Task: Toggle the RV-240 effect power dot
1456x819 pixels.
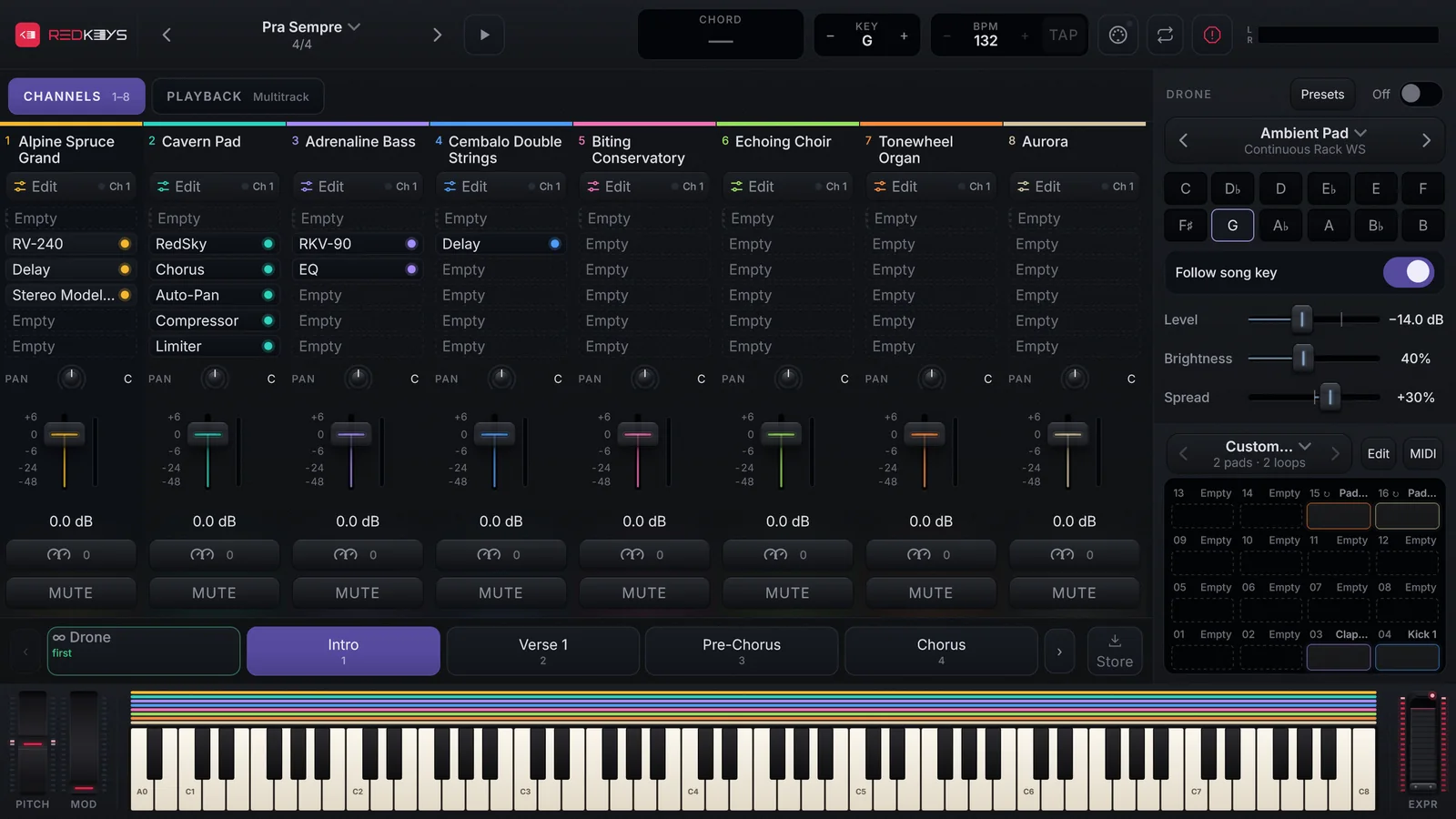Action: click(125, 244)
